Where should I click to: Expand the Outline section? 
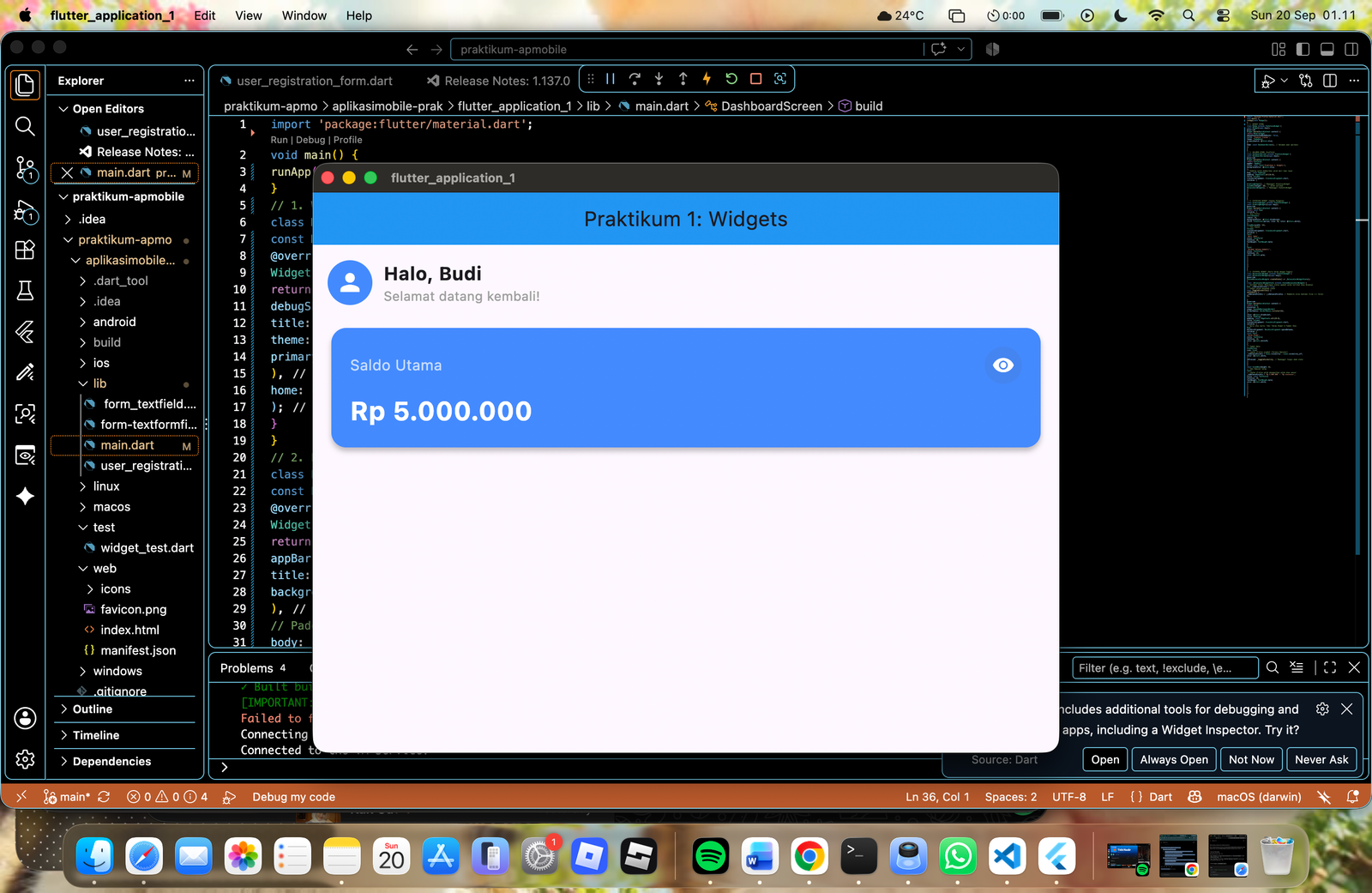(x=92, y=709)
